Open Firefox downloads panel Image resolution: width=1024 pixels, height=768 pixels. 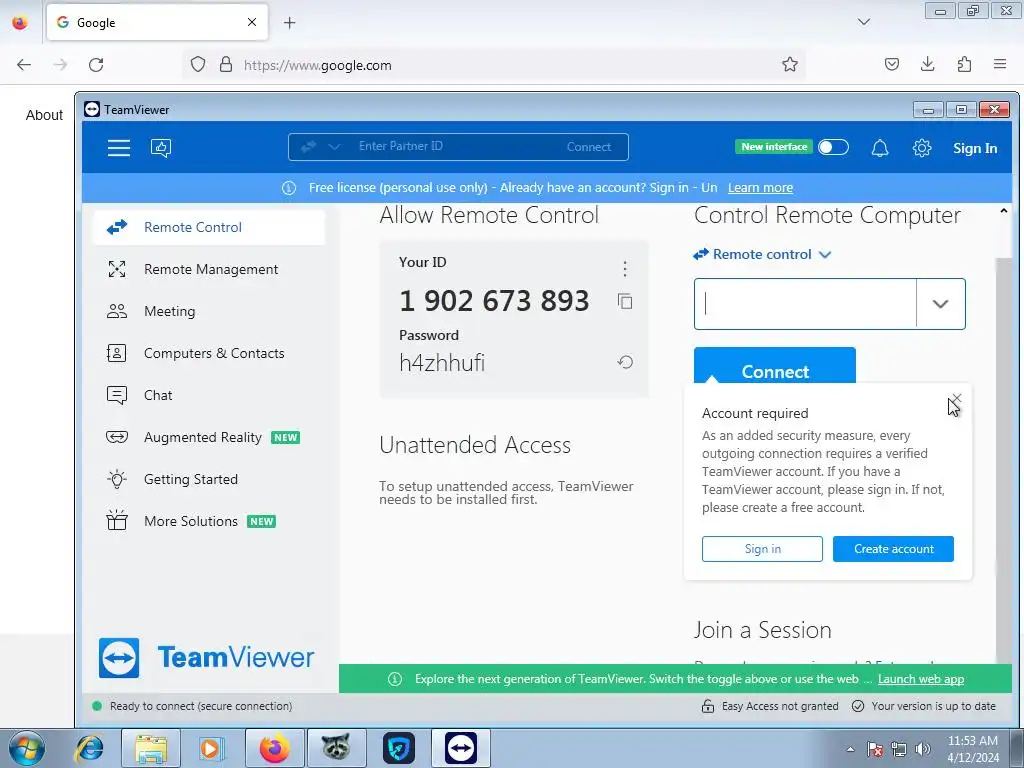(x=927, y=64)
